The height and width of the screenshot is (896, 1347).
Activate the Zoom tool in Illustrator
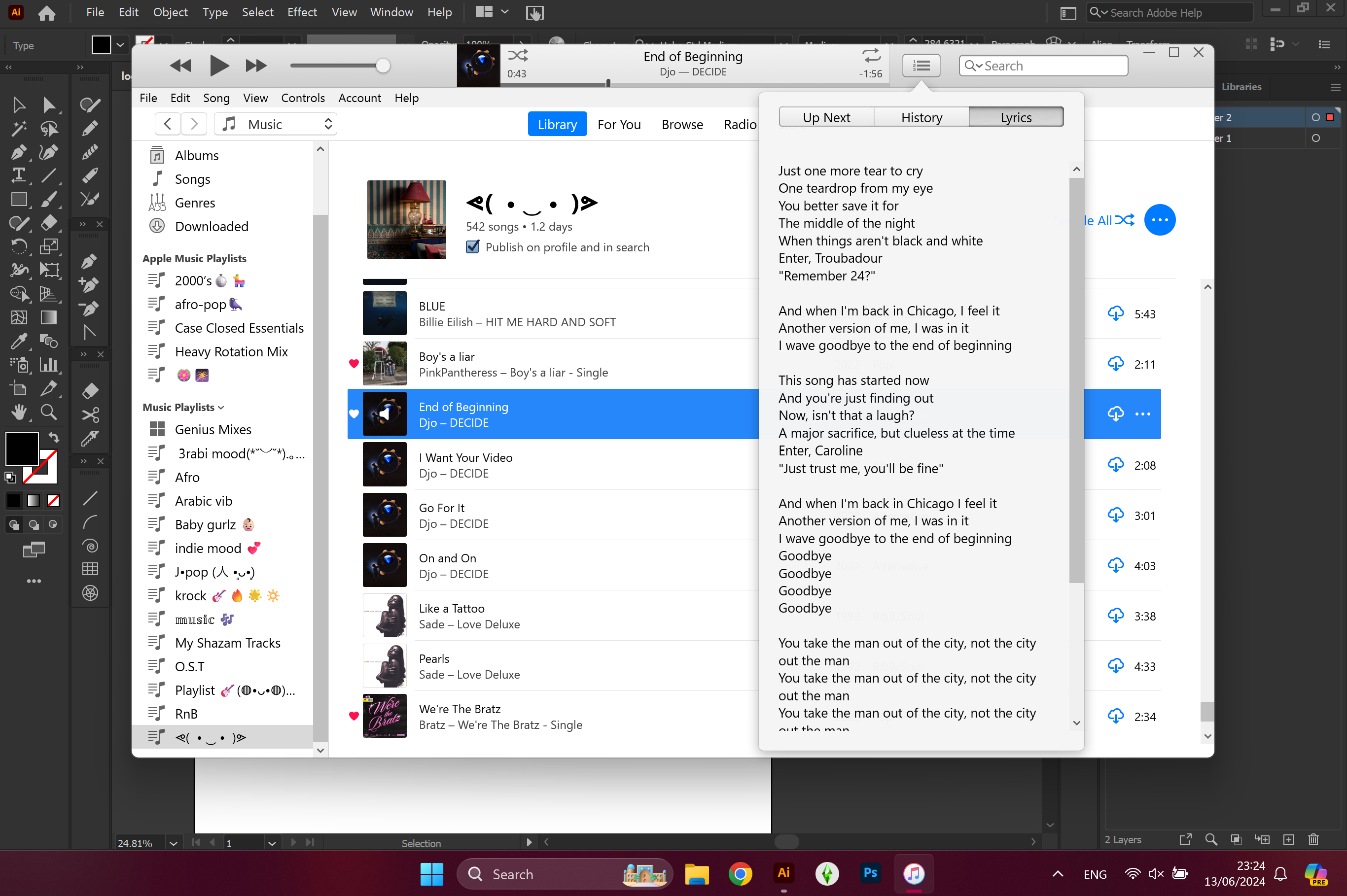coord(49,412)
